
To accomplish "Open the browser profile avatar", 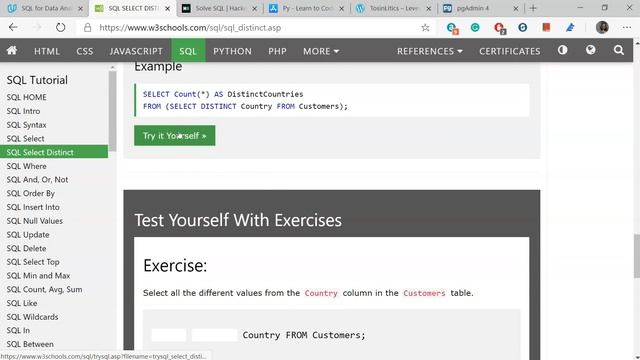I will (602, 27).
